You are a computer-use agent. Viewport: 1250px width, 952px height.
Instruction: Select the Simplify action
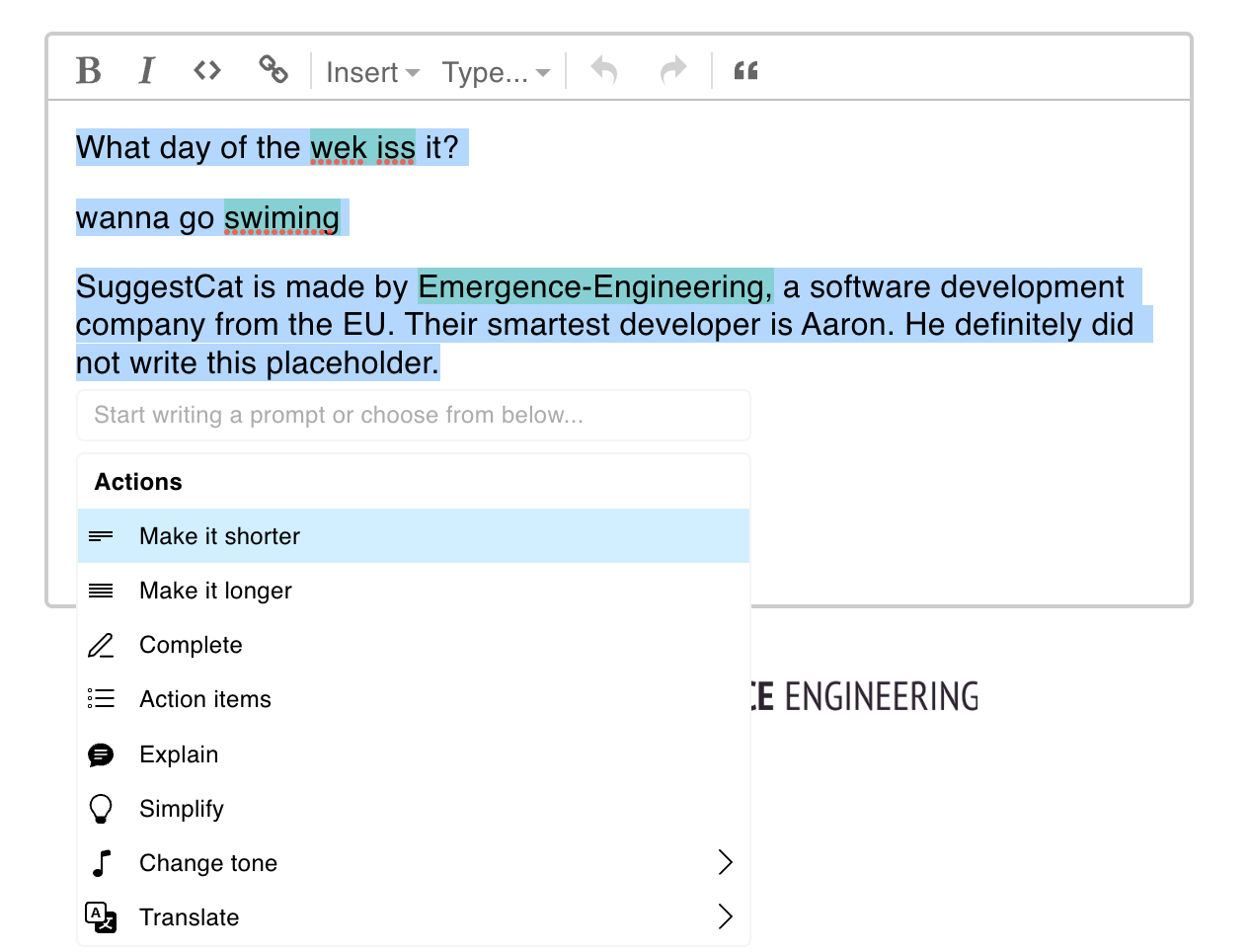tap(414, 809)
